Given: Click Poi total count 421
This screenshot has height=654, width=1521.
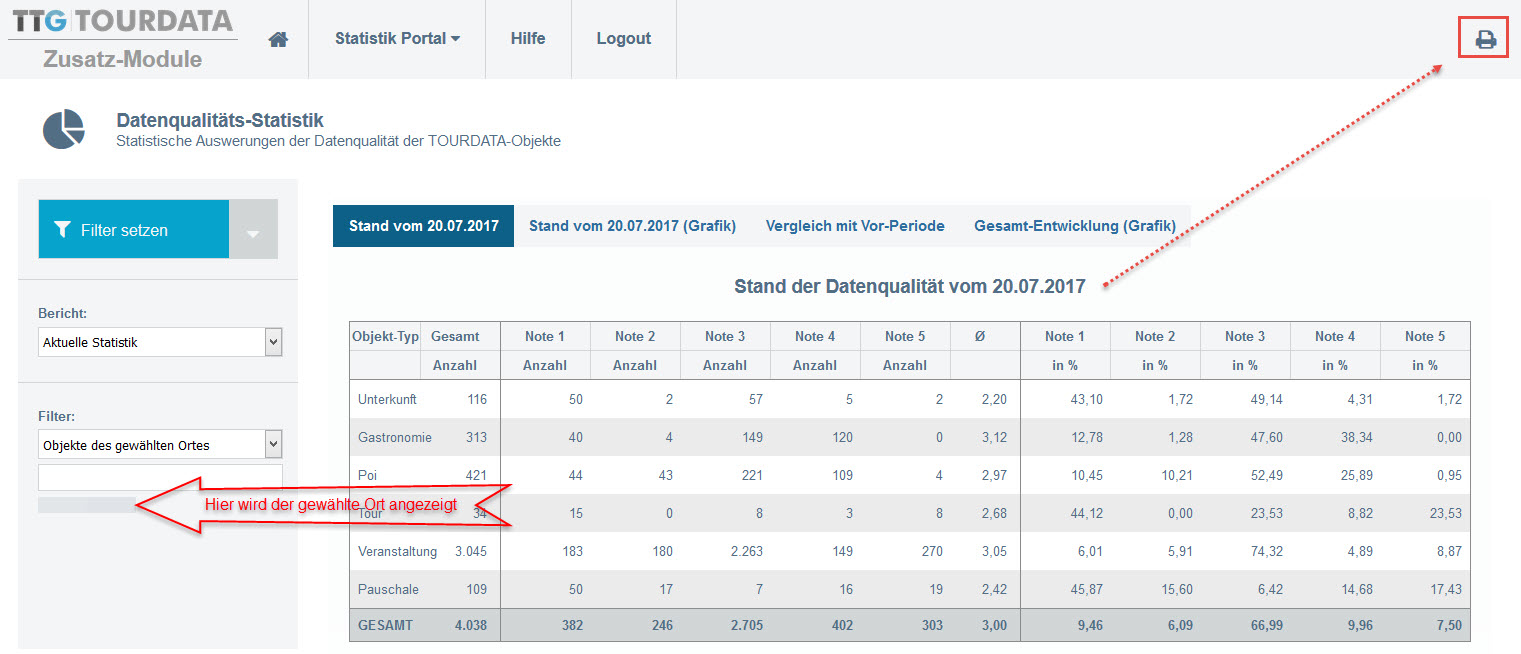Looking at the screenshot, I should pos(477,476).
